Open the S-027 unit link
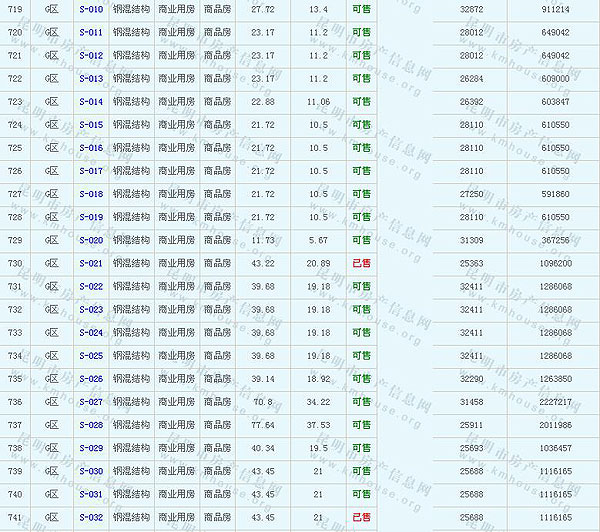The width and height of the screenshot is (600, 532). point(90,402)
